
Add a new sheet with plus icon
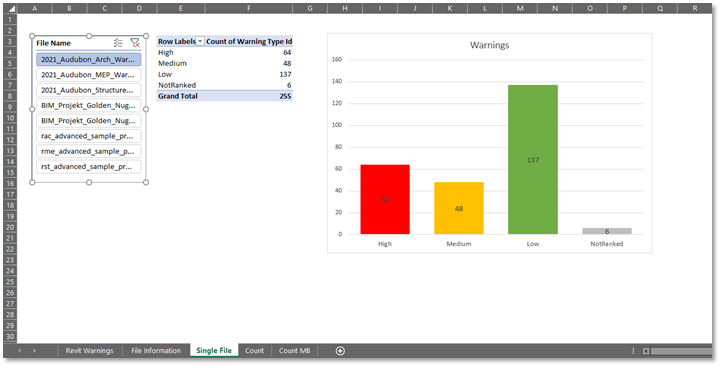click(340, 351)
